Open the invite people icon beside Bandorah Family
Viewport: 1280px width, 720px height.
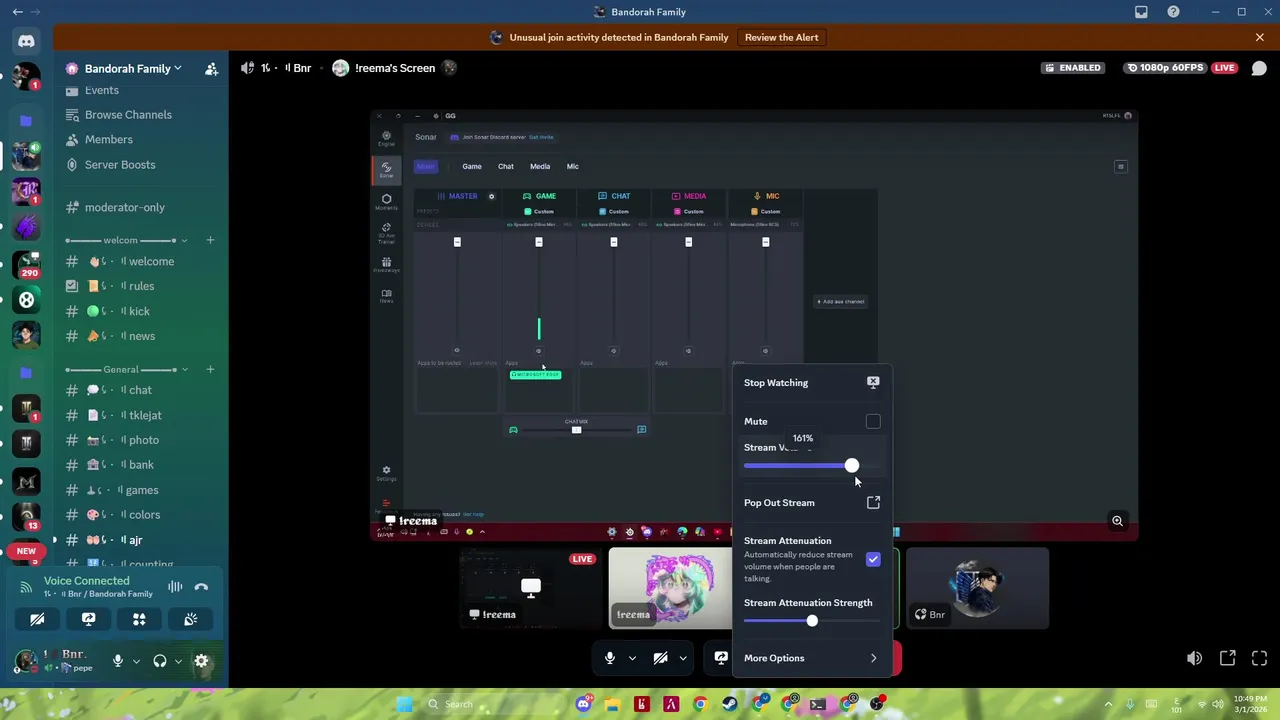point(211,69)
